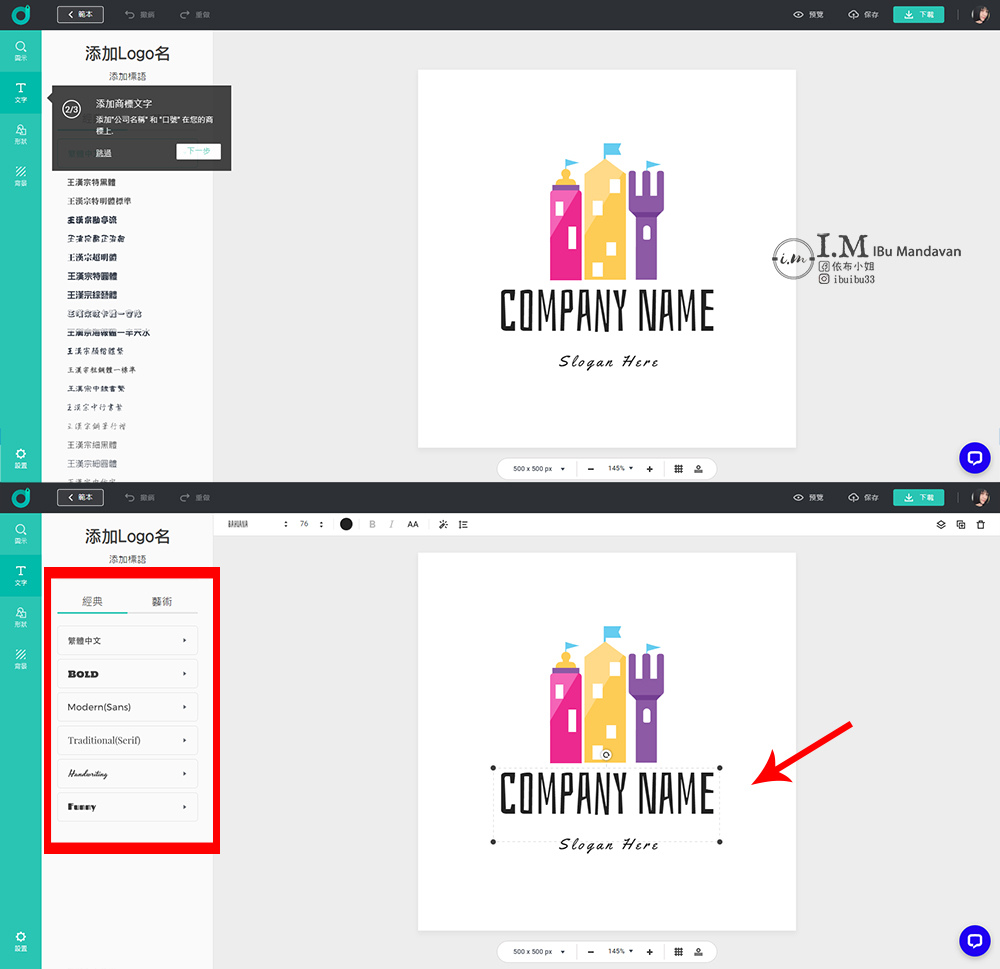The width and height of the screenshot is (1000, 969).
Task: Open the 145% zoom dropdown in lower editor
Action: pyautogui.click(x=621, y=951)
